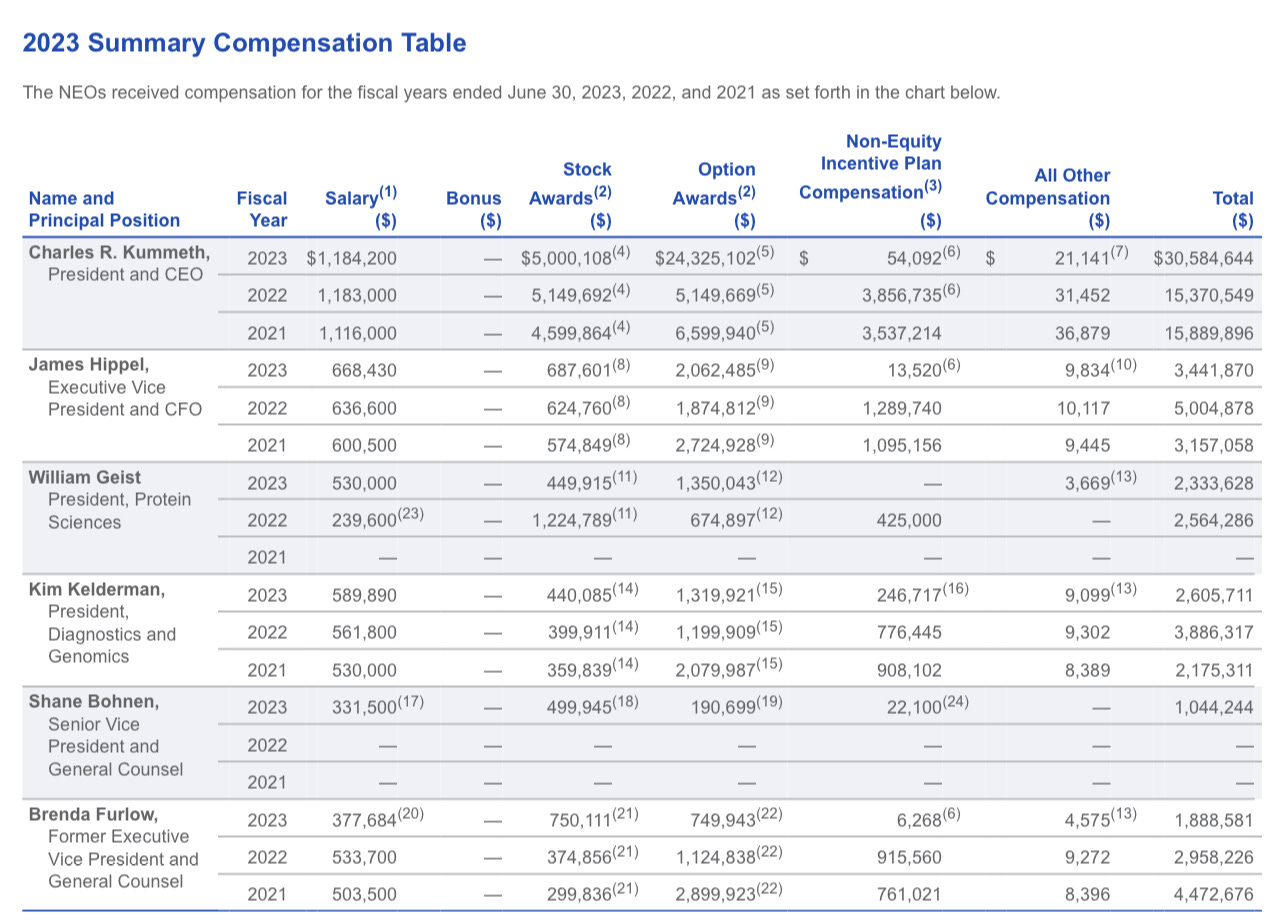The height and width of the screenshot is (922, 1284).
Task: Select the incentive value 915,560
Action: pyautogui.click(x=908, y=857)
